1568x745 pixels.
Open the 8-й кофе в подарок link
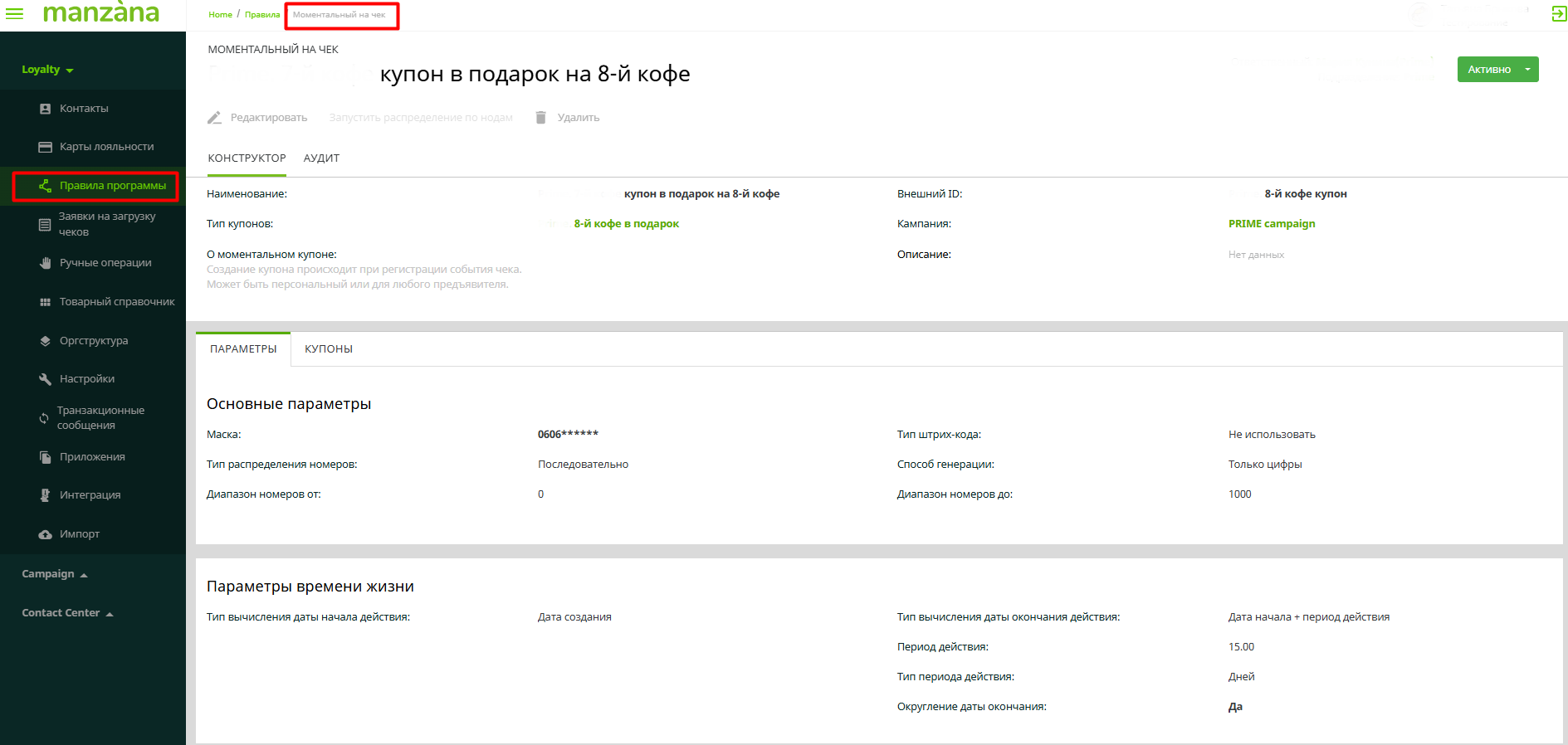[626, 224]
